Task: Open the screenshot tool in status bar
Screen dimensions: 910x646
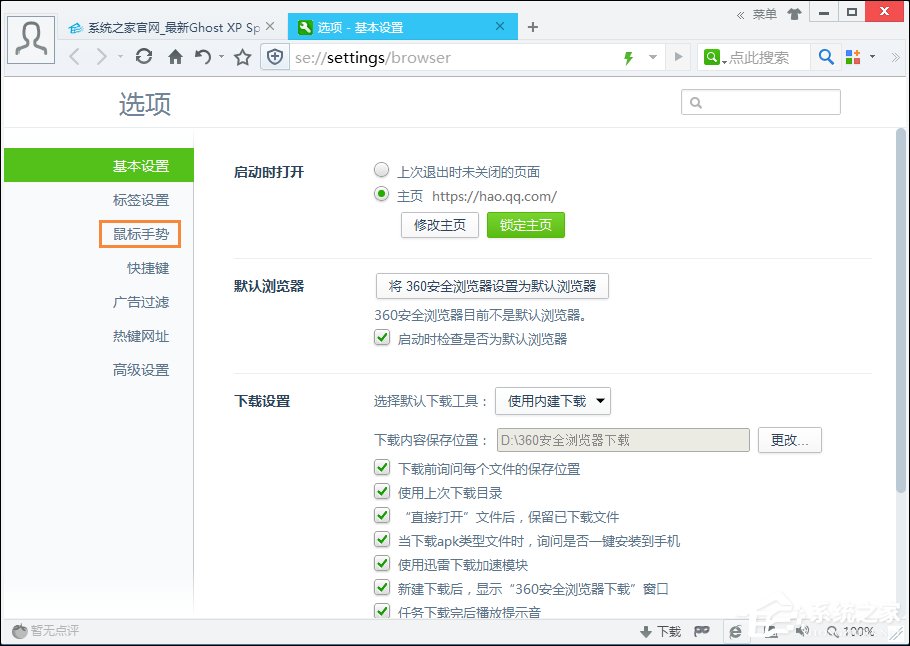Action: tap(770, 631)
